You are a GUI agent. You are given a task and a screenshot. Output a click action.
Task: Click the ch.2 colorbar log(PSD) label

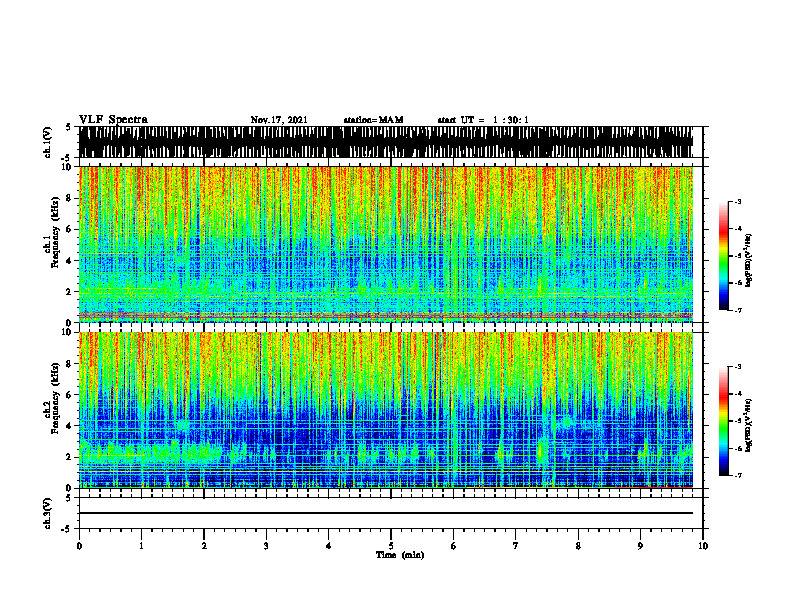[x=749, y=425]
